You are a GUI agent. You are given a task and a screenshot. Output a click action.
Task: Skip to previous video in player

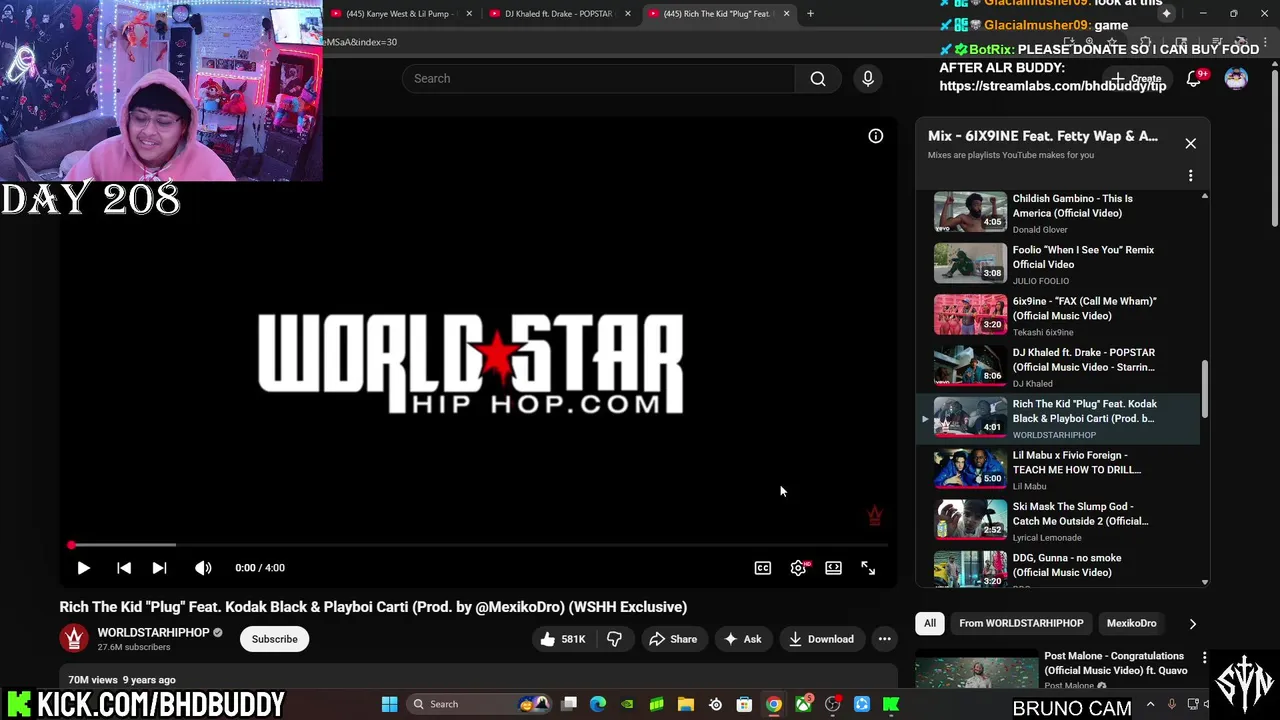coord(124,568)
